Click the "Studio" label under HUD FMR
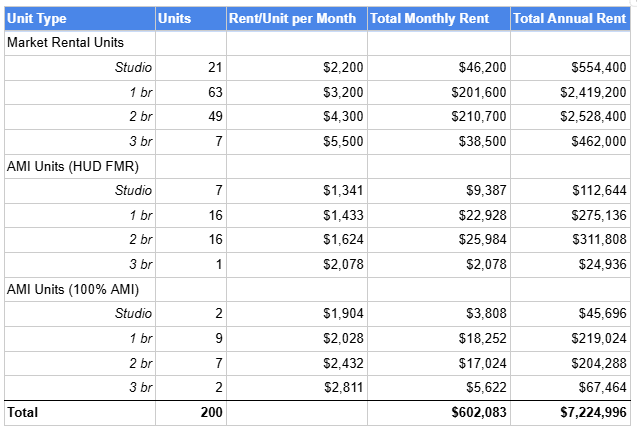This screenshot has width=637, height=430. pos(133,191)
